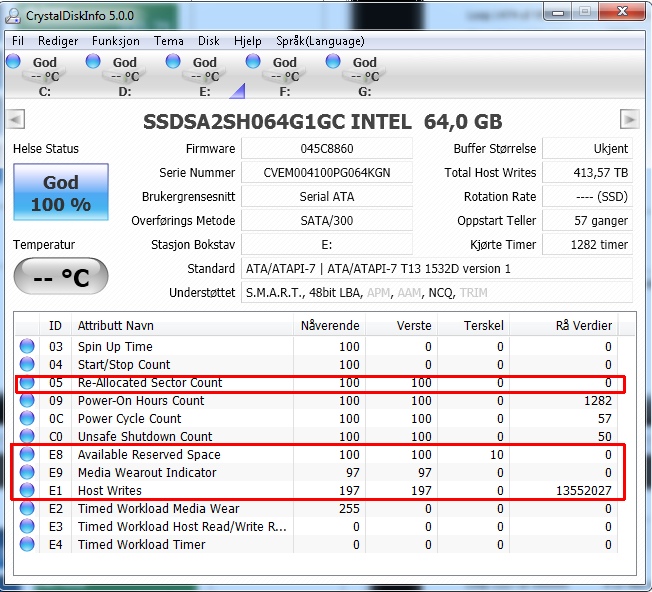Open the Rediger menu
This screenshot has height=592, width=652.
(x=58, y=41)
